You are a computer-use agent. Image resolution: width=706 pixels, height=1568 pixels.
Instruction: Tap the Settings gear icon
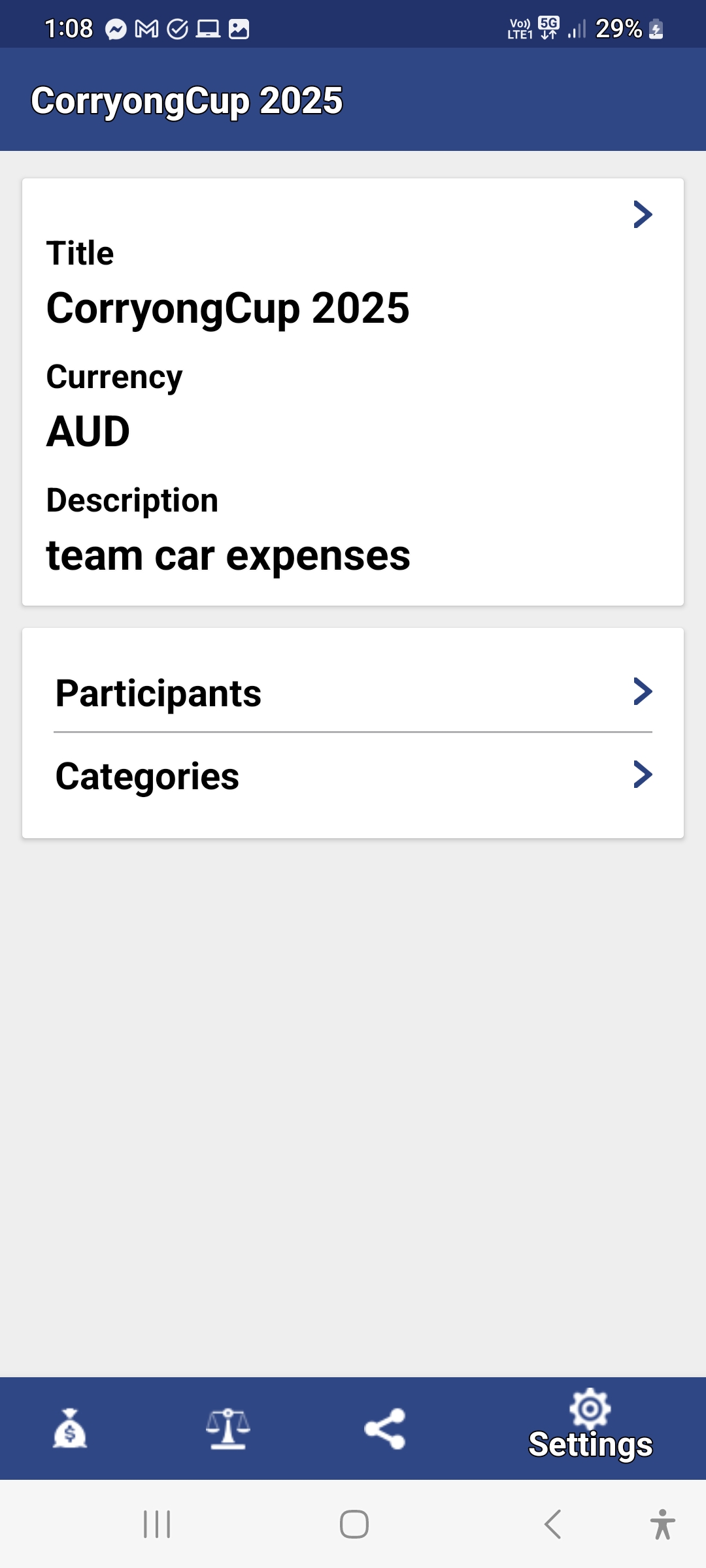[x=590, y=1409]
